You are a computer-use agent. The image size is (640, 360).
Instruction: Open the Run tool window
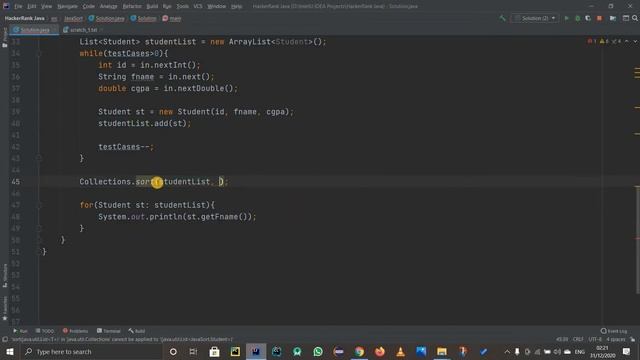pos(20,331)
